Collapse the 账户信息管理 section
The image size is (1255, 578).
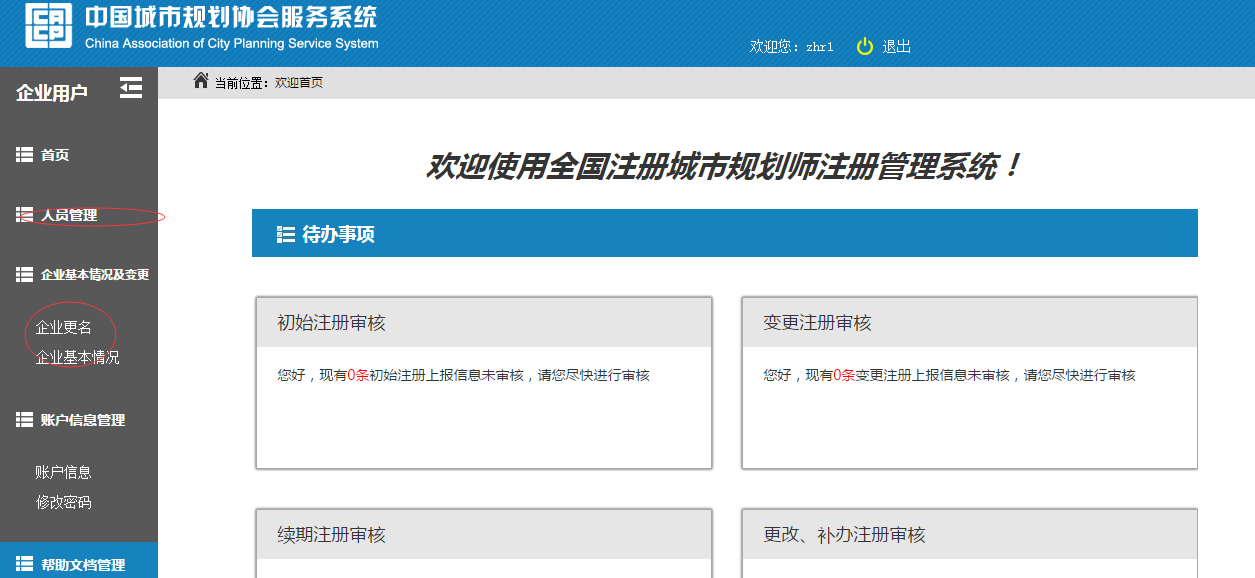82,420
